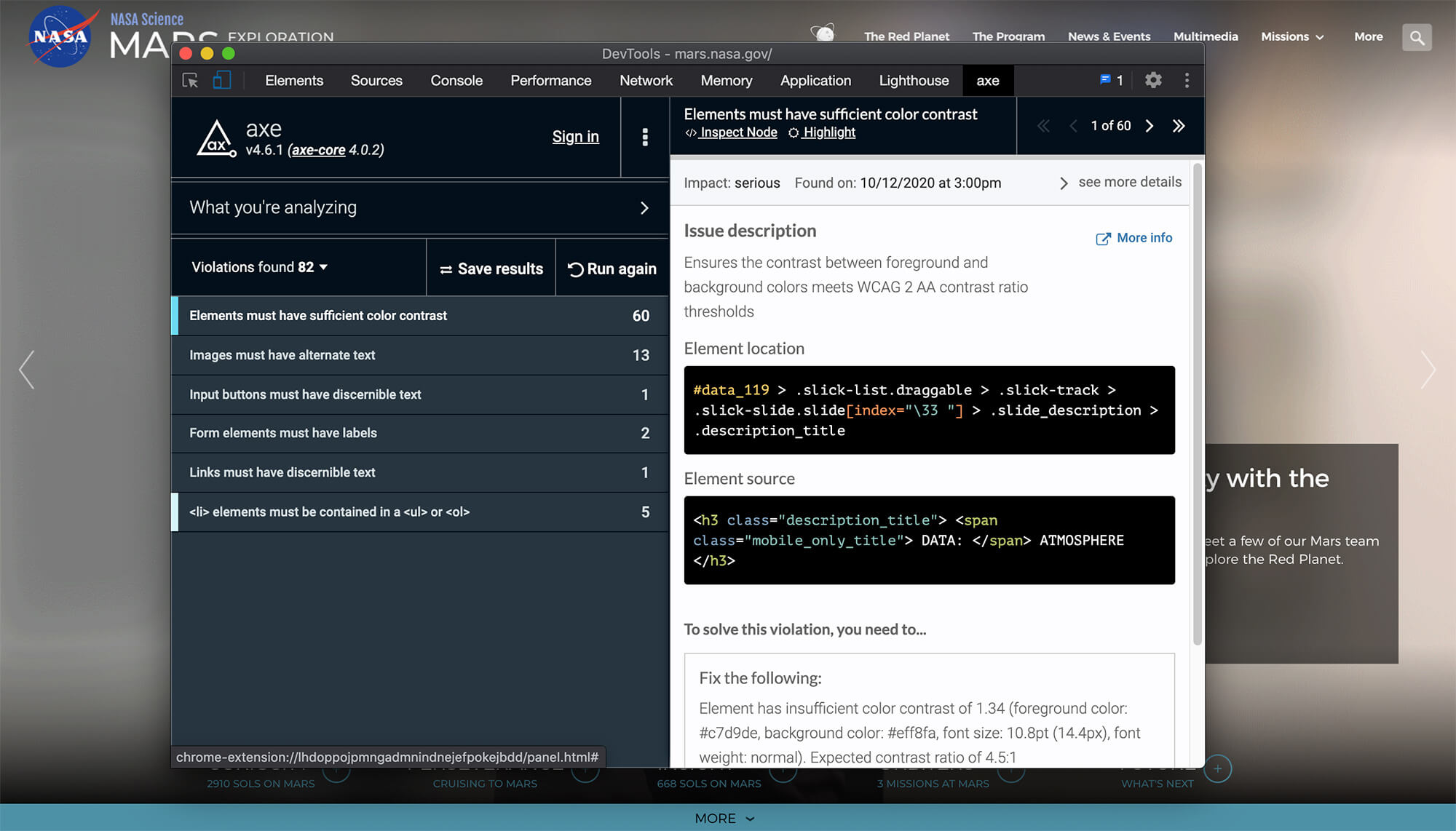Click News & Events nav item
1456x831 pixels.
(1109, 36)
